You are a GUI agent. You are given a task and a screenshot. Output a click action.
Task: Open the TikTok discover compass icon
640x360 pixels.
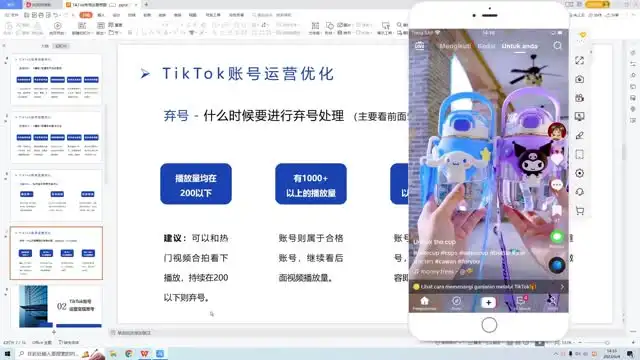point(456,301)
